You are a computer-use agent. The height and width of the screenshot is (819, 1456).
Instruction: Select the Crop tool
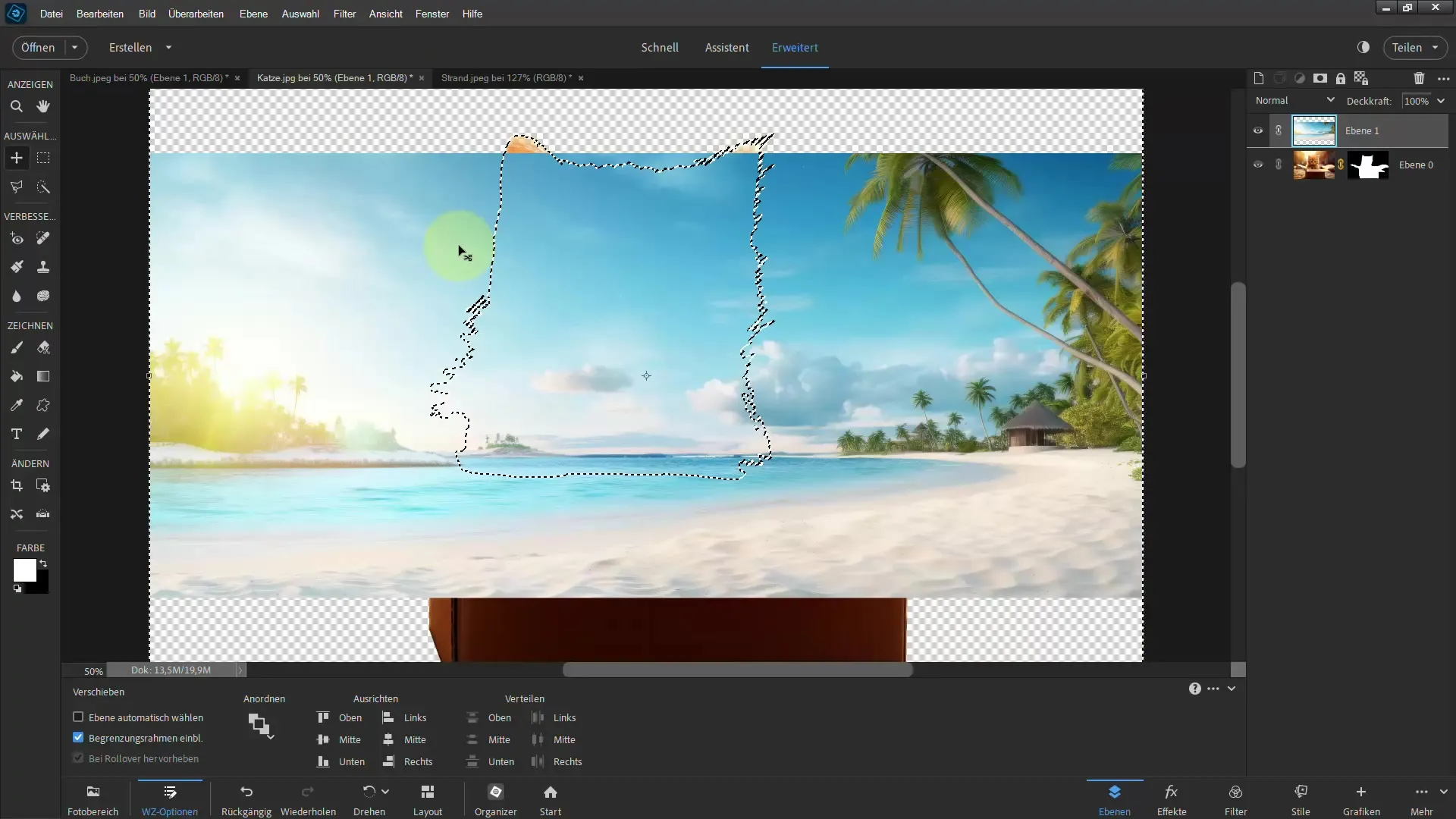click(x=16, y=485)
